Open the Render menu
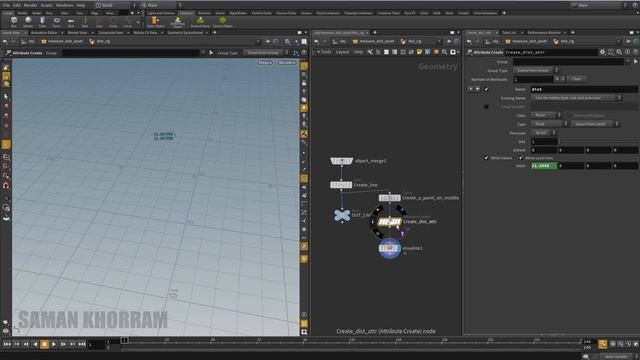Image resolution: width=640 pixels, height=360 pixels. pyautogui.click(x=30, y=5)
